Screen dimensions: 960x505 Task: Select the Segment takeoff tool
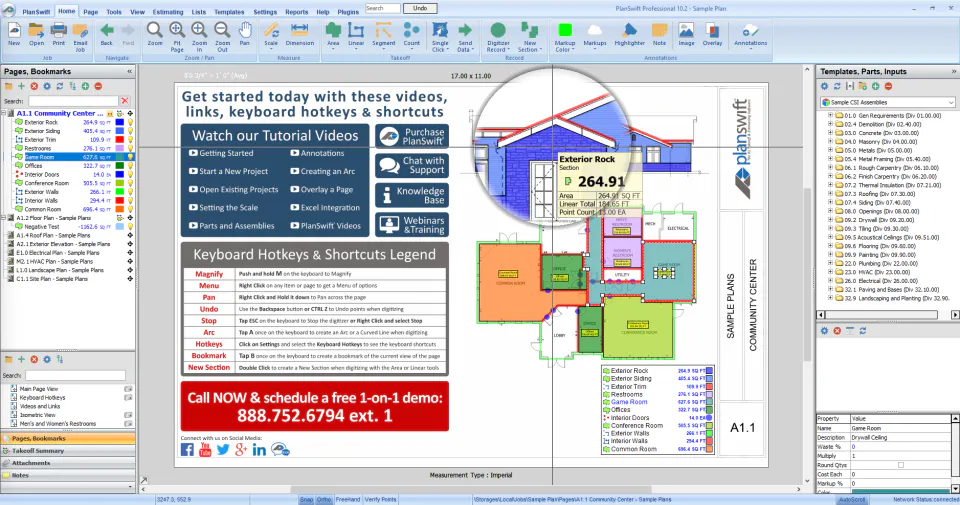383,34
